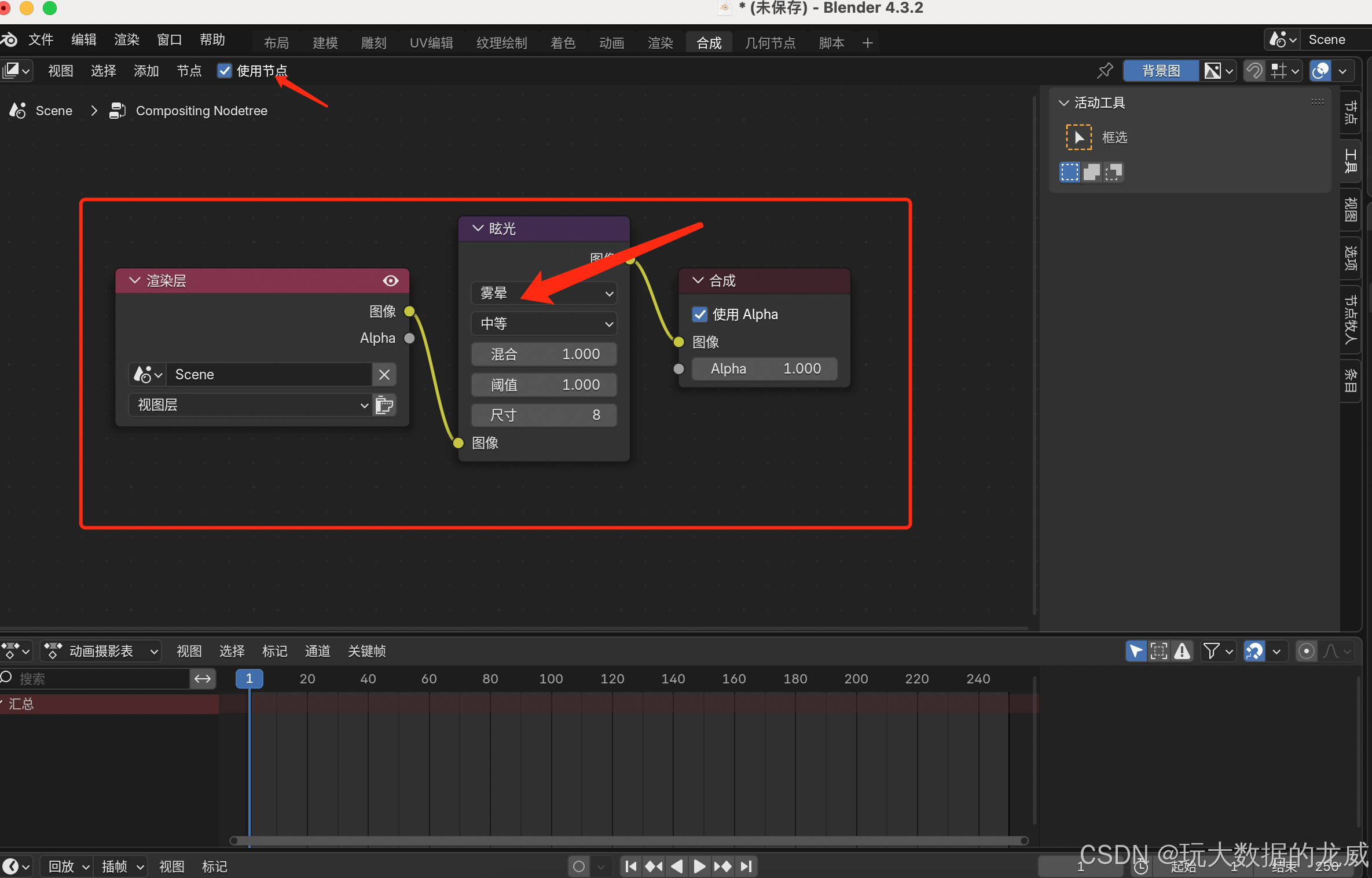The width and height of the screenshot is (1372, 878).
Task: Click the swap search arrows icon
Action: tap(203, 679)
